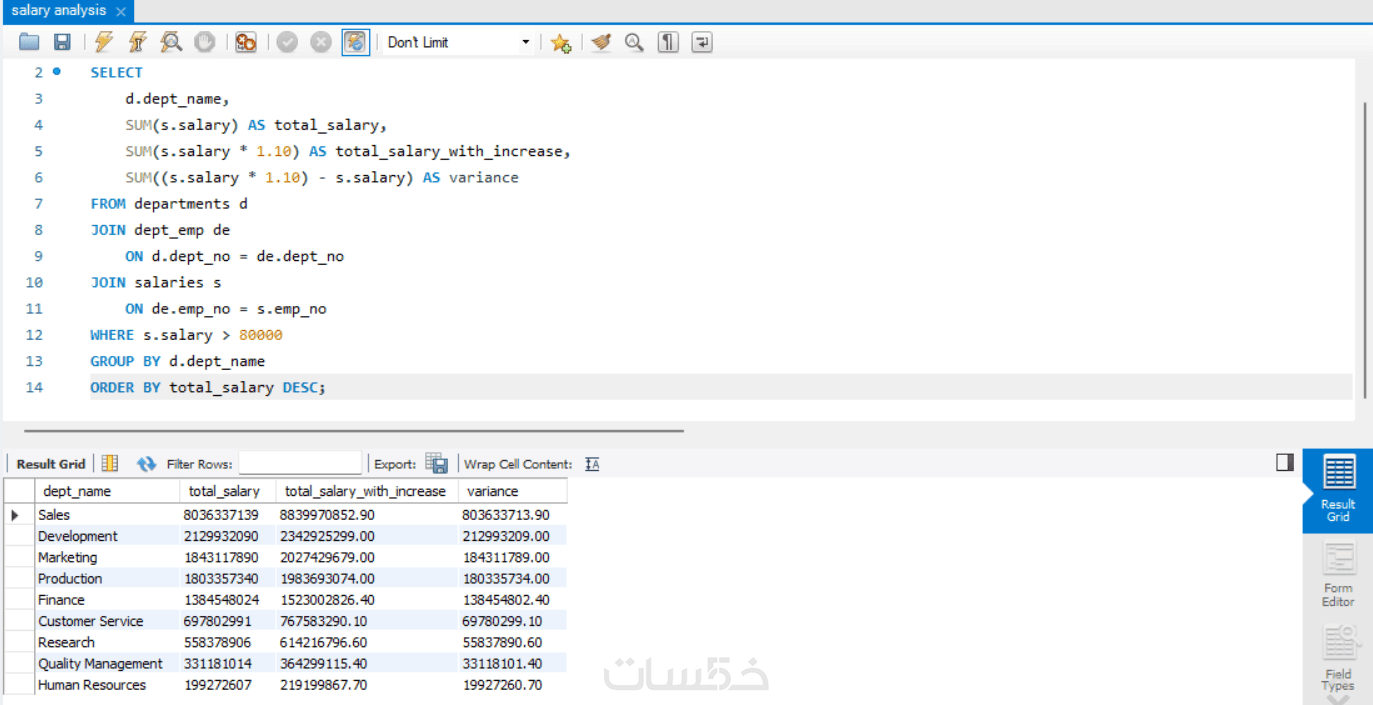Screen dimensions: 1373x705
Task: Click the editor horizontal scrollbar
Action: pos(354,431)
